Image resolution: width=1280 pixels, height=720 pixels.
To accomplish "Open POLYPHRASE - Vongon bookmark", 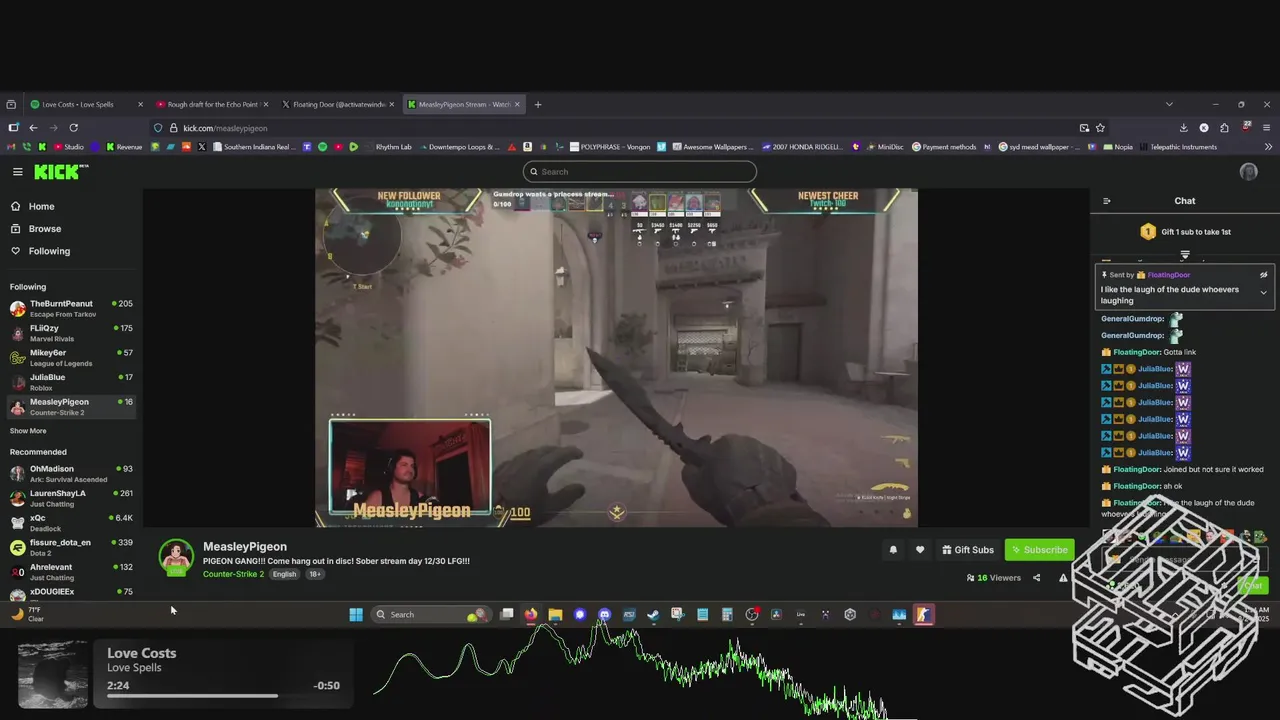I will [609, 147].
